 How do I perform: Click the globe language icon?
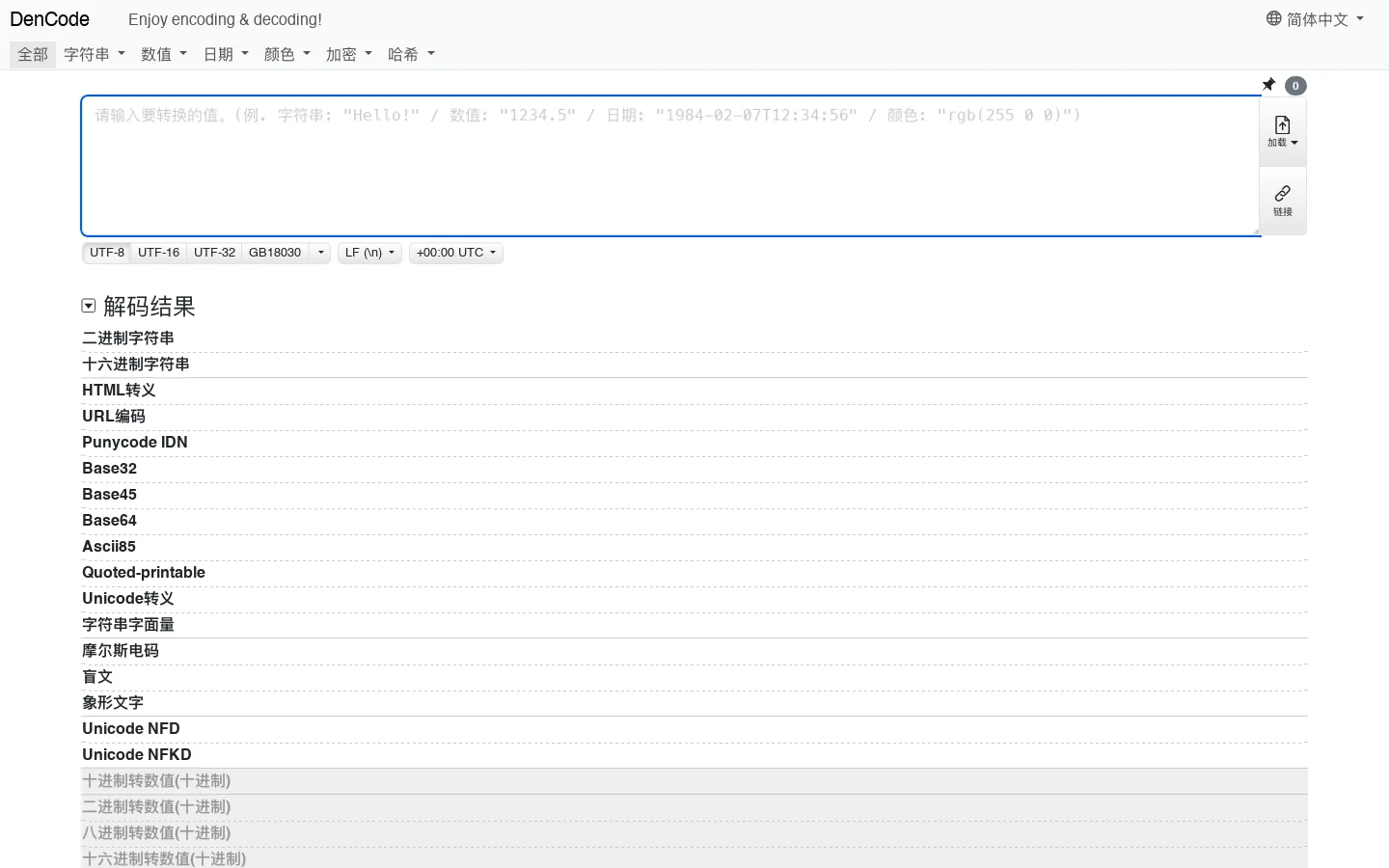pyautogui.click(x=1274, y=18)
